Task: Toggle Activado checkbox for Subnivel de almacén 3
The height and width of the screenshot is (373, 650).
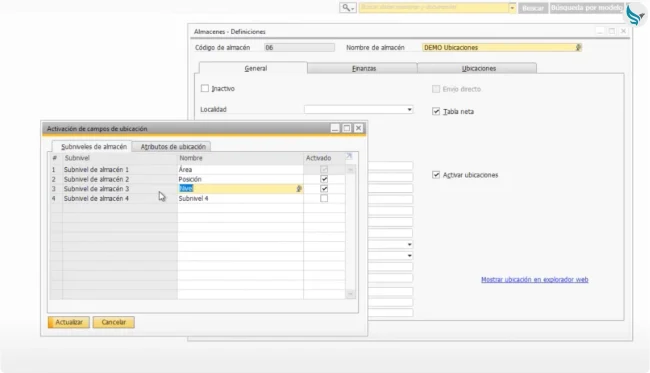Action: coord(324,189)
